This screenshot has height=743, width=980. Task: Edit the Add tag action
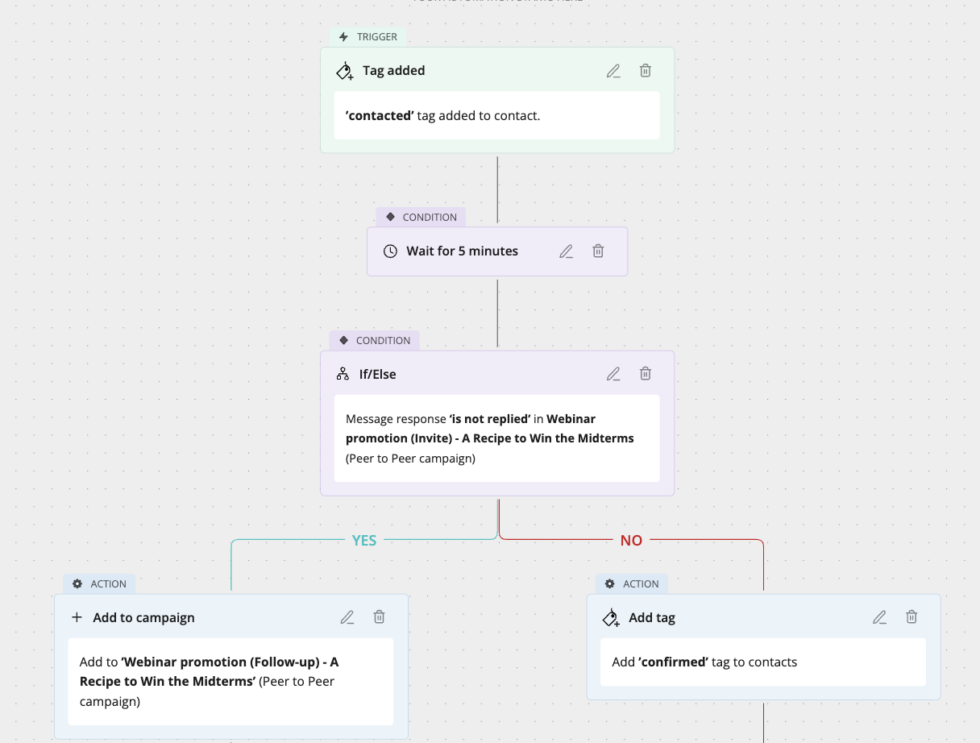tap(879, 617)
